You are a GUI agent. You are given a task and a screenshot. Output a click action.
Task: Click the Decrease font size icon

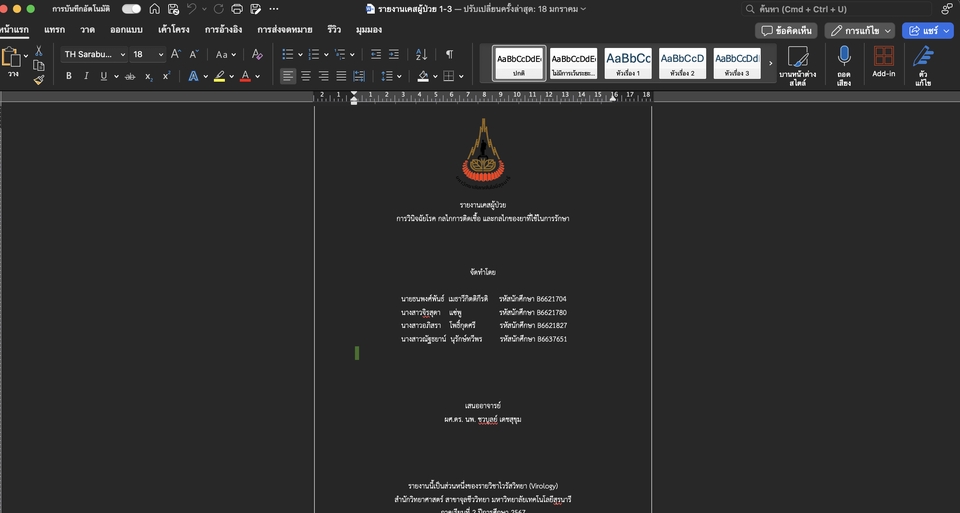click(x=193, y=54)
